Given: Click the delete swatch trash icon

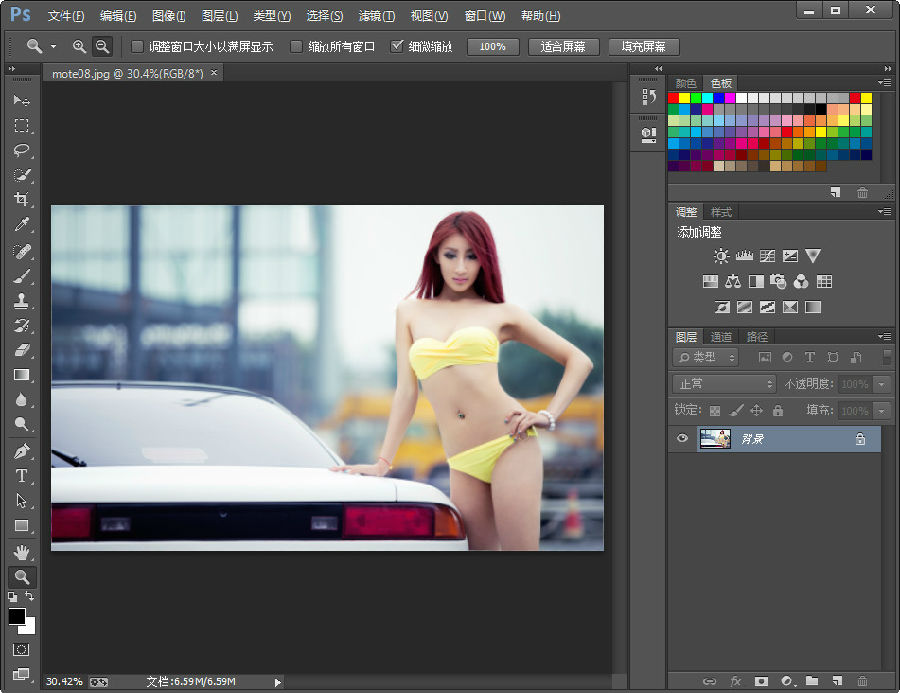Looking at the screenshot, I should tap(862, 193).
